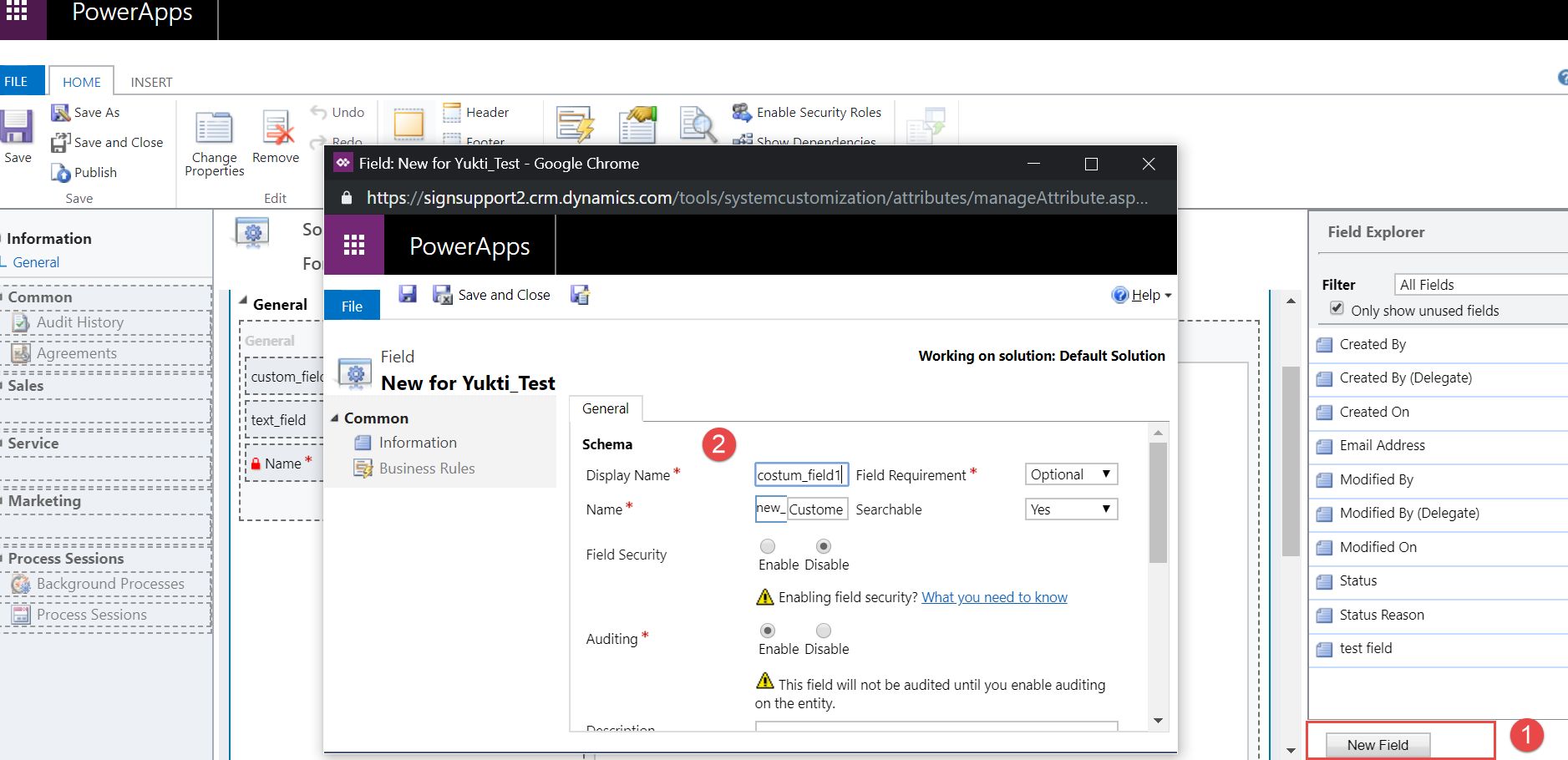This screenshot has height=760, width=1568.
Task: Open Process Sessions in the left navigation
Action: point(91,615)
